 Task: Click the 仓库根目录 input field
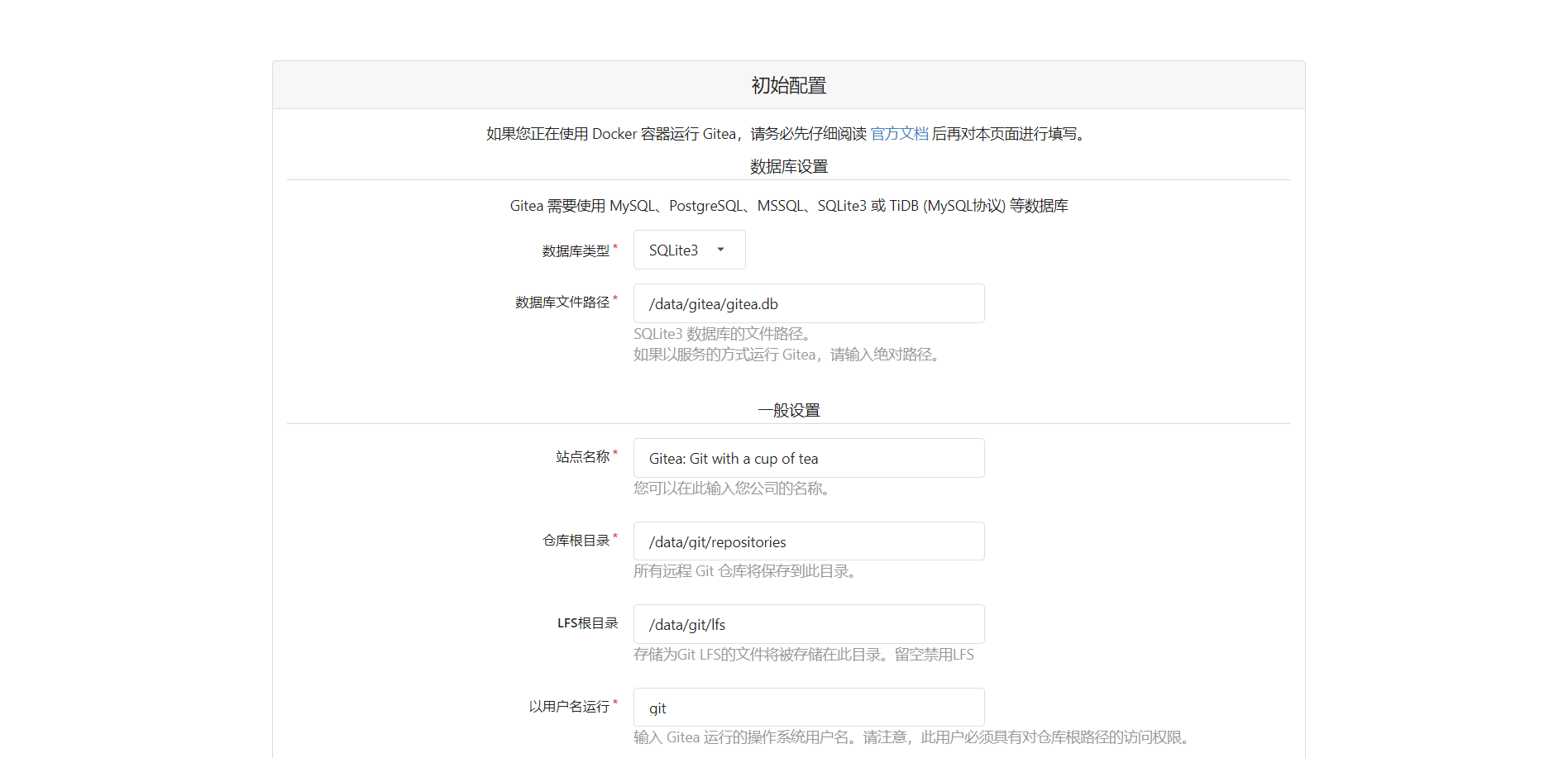pyautogui.click(x=809, y=541)
